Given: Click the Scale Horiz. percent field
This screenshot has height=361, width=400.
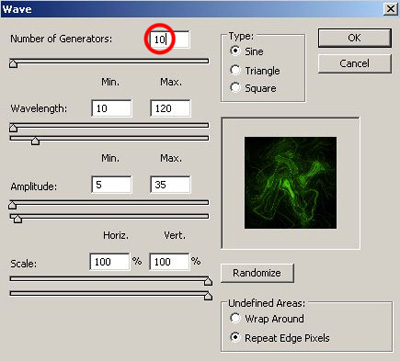Looking at the screenshot, I should click(110, 262).
